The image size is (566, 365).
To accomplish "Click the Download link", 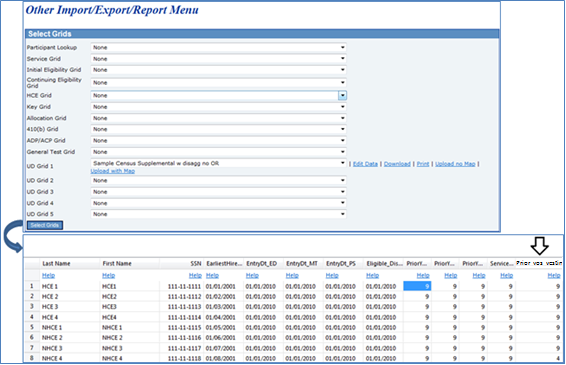I will point(397,164).
